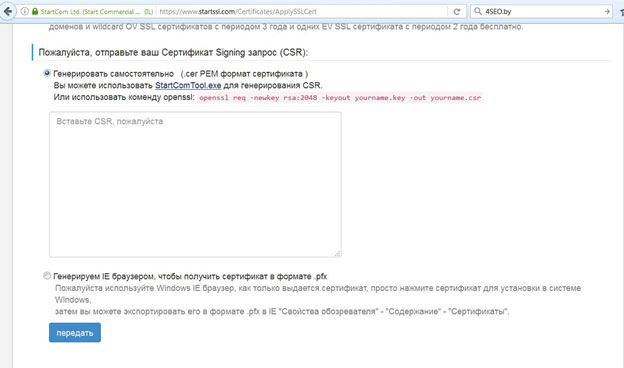Click the green padlock security icon

click(35, 12)
